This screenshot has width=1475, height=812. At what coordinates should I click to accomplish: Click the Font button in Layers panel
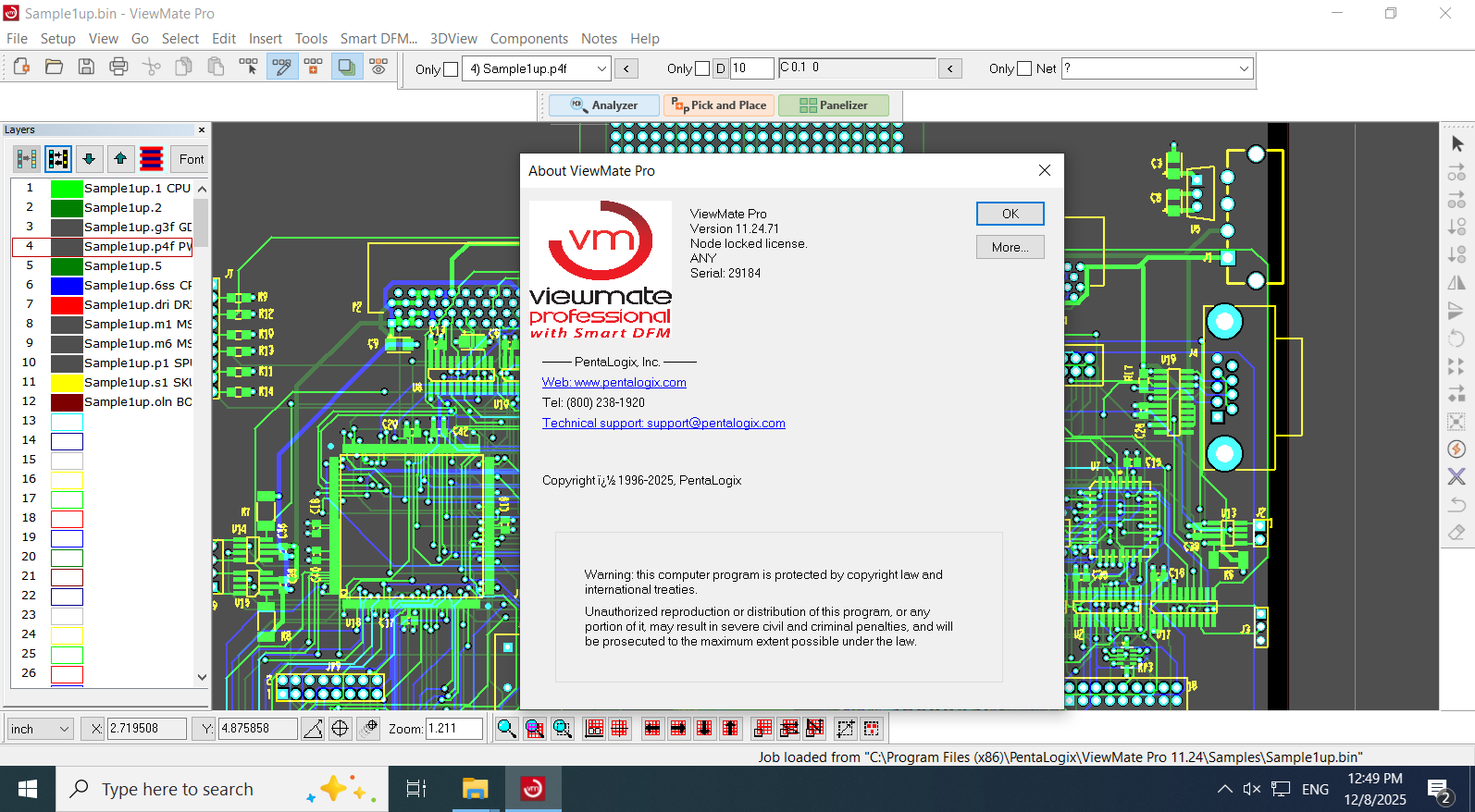pos(192,159)
